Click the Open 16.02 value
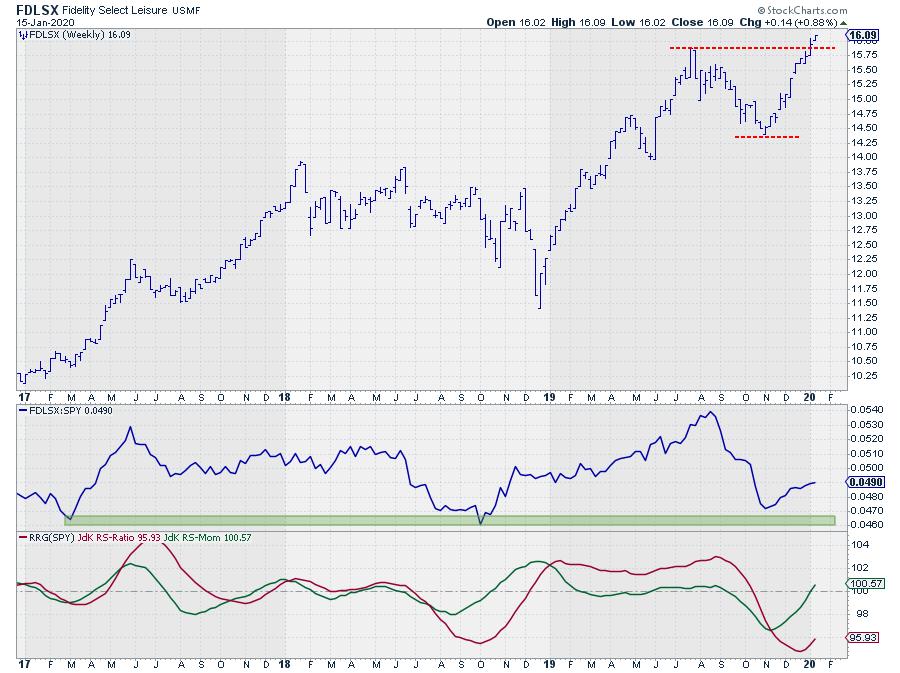Image resolution: width=900 pixels, height=673 pixels. 516,22
